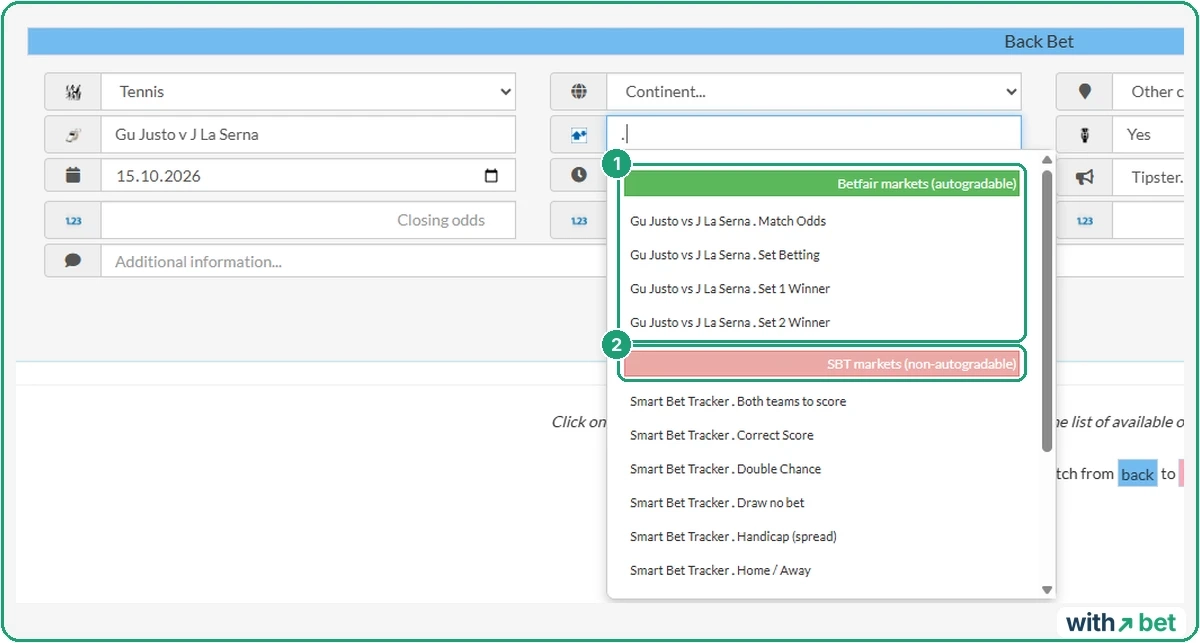Click the 123 icon below the clock icon
The width and height of the screenshot is (1200, 643).
pos(579,221)
